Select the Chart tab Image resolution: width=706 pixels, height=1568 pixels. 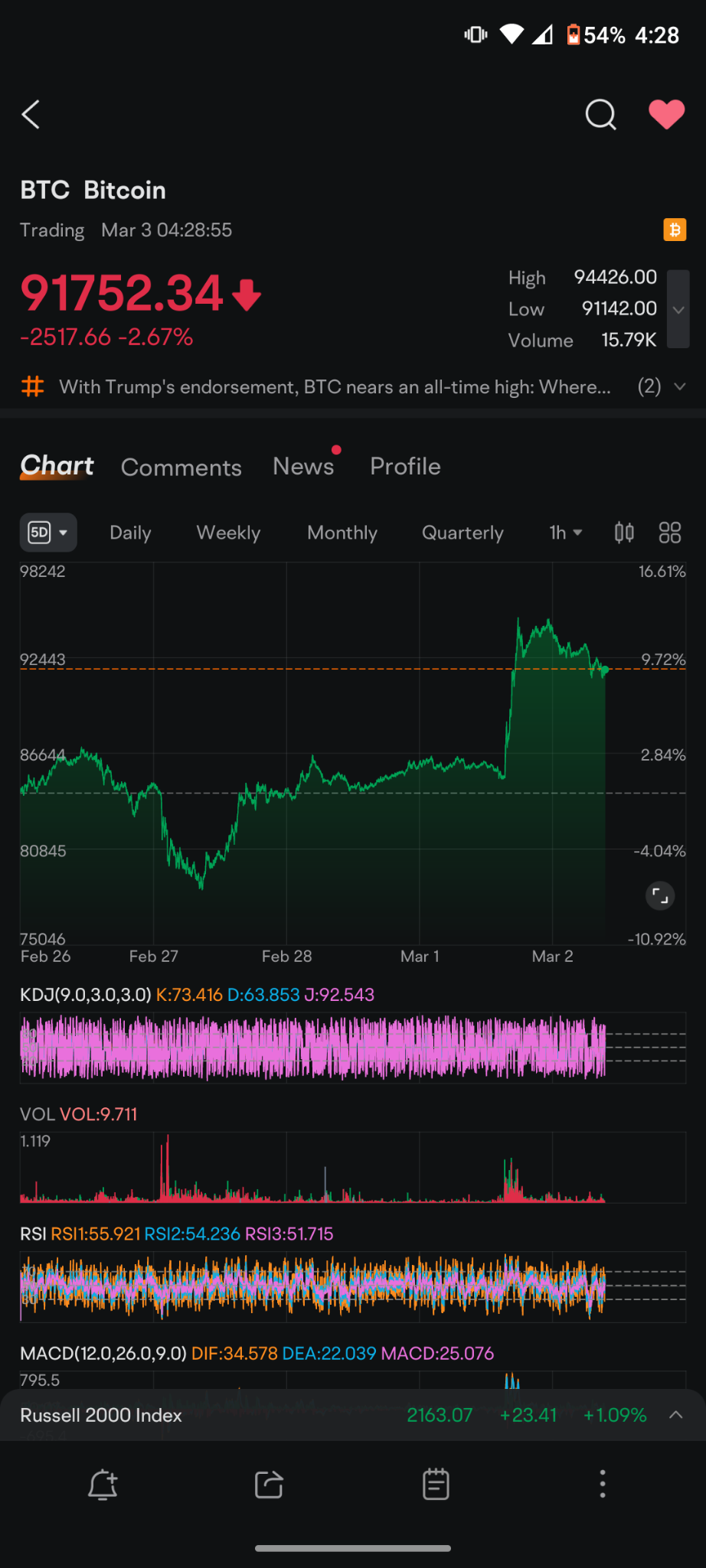click(57, 465)
